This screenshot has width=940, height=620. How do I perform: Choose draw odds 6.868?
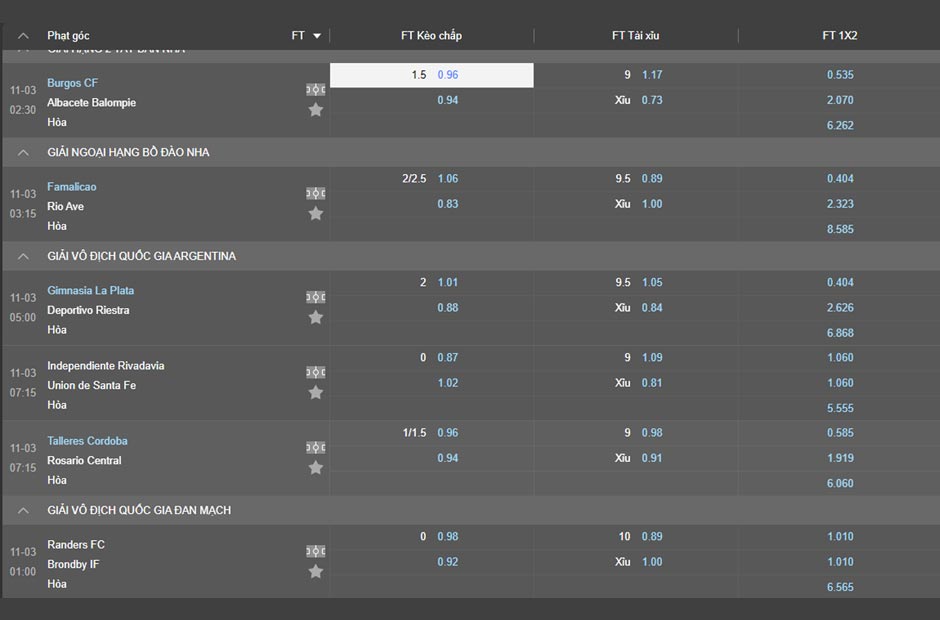tap(840, 333)
